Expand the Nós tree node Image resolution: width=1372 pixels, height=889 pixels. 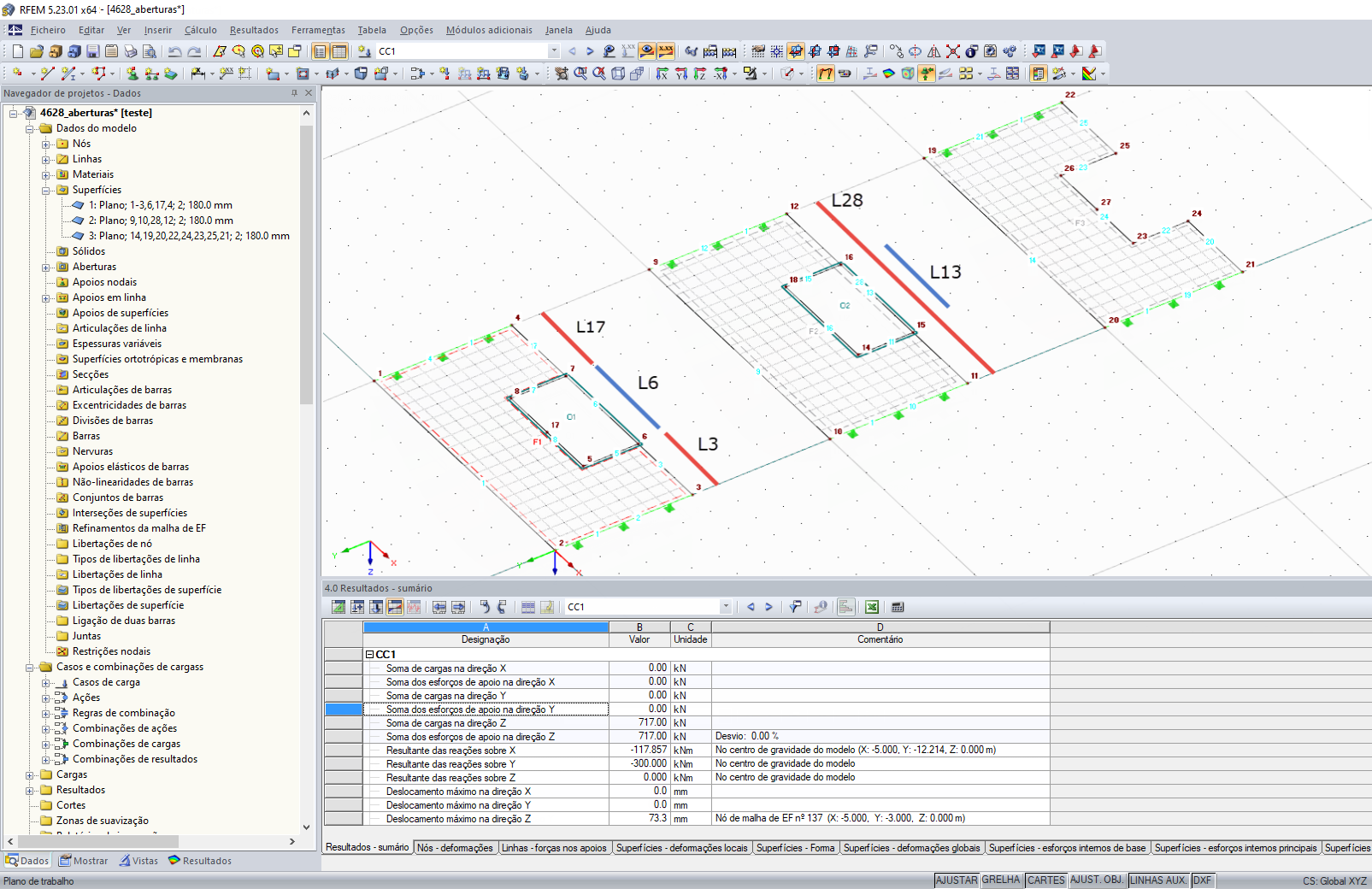46,144
